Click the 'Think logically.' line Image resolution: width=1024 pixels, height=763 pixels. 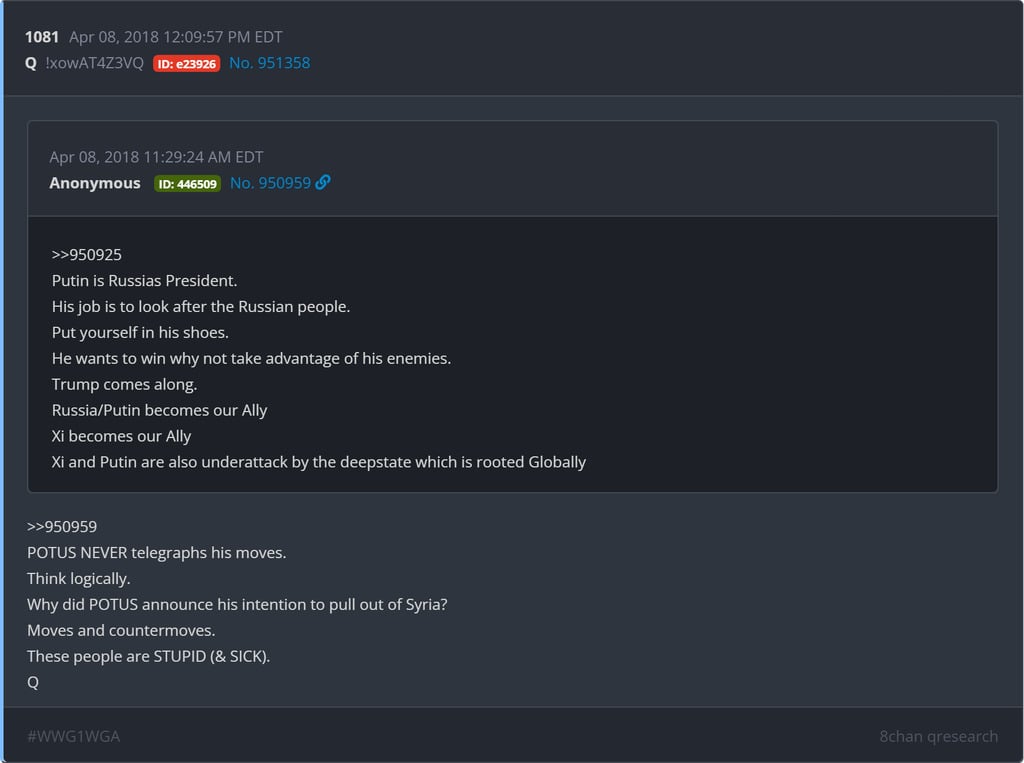[79, 578]
